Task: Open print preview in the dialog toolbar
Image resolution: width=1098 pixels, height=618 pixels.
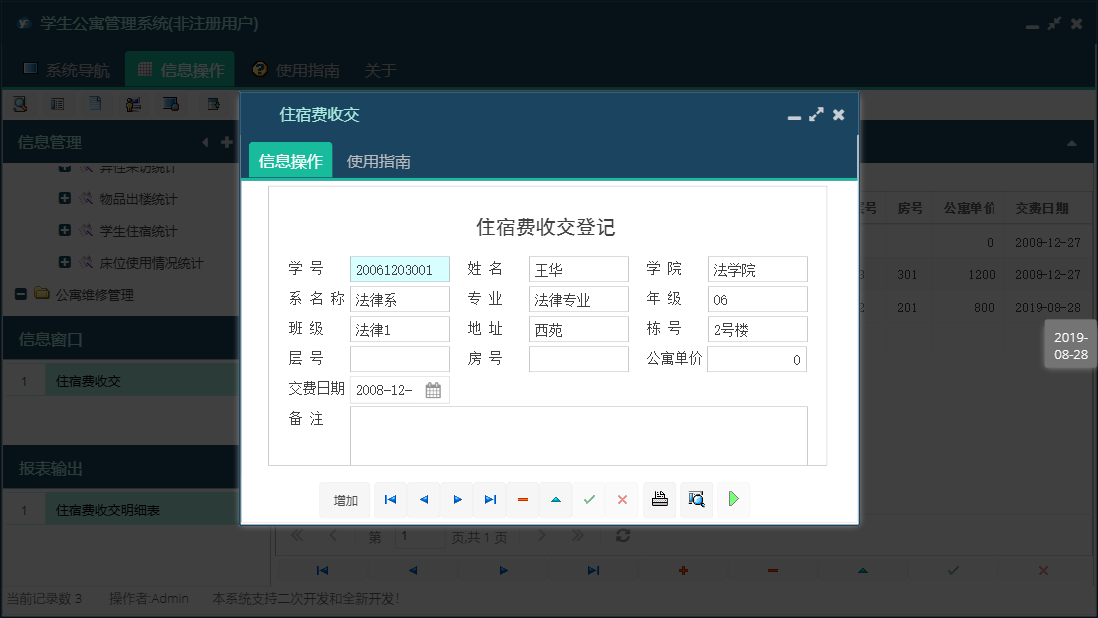Action: 697,500
